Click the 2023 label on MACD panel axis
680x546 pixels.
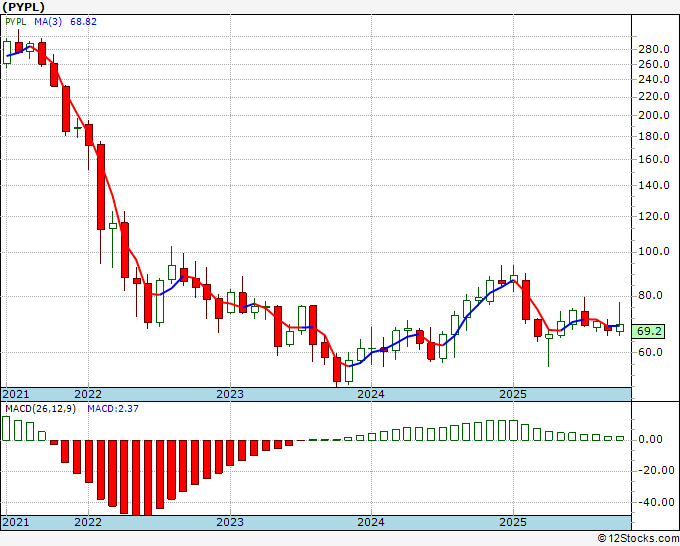pos(230,522)
